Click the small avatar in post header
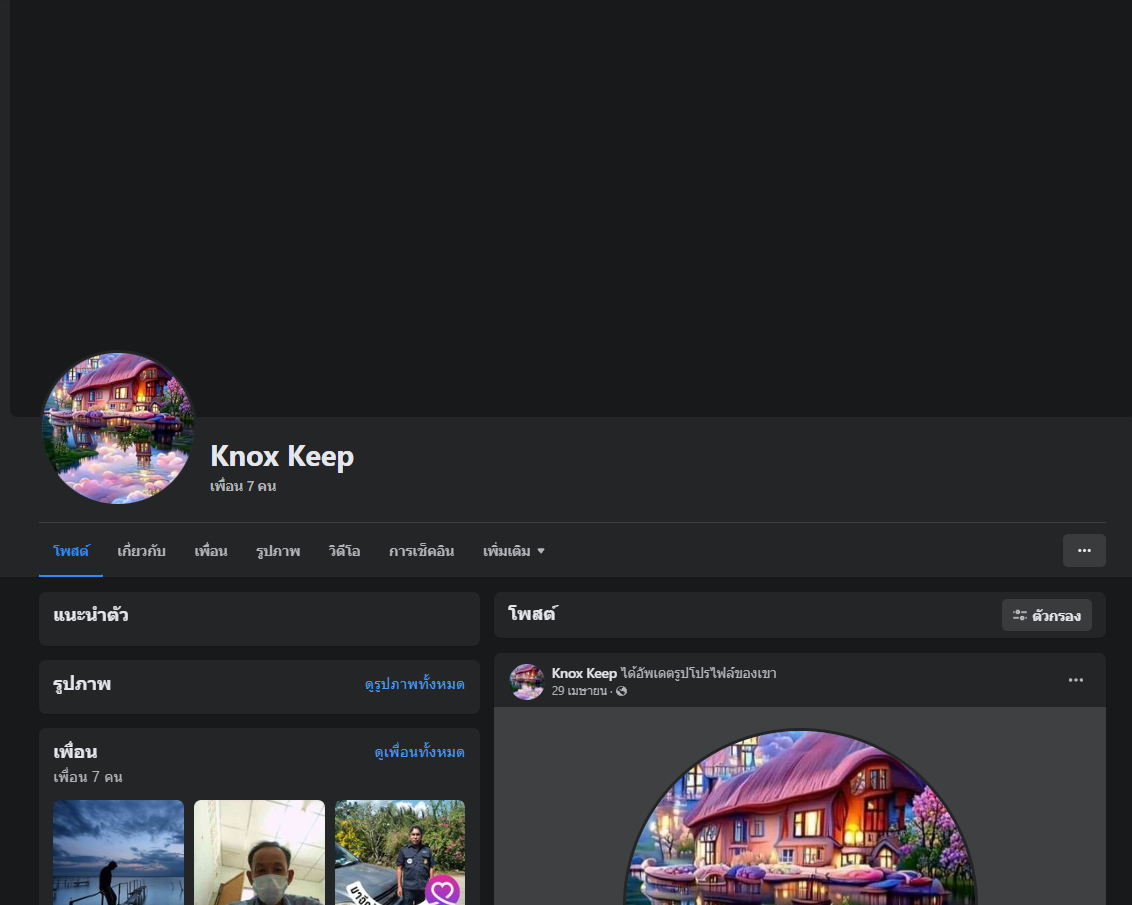This screenshot has height=905, width=1132. pyautogui.click(x=527, y=681)
